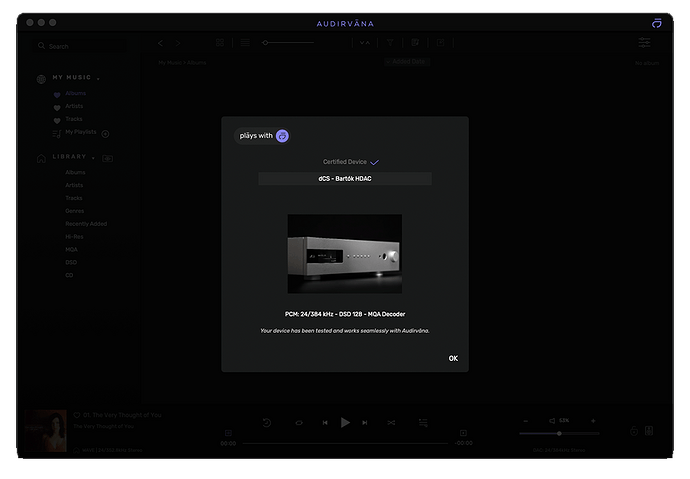Click the playback progress bar

coord(345,443)
